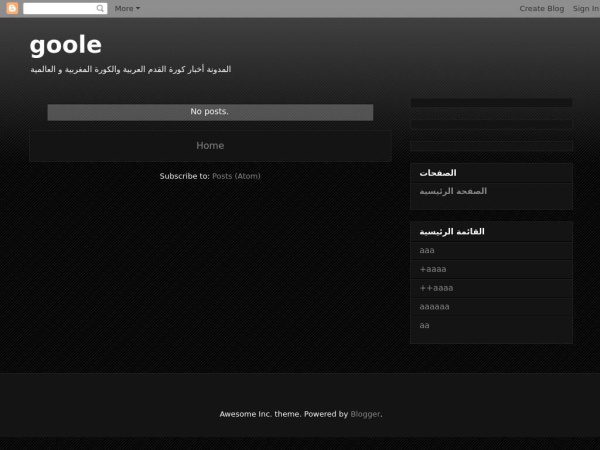The width and height of the screenshot is (600, 450).
Task: Click the No posts. message text
Action: (209, 111)
